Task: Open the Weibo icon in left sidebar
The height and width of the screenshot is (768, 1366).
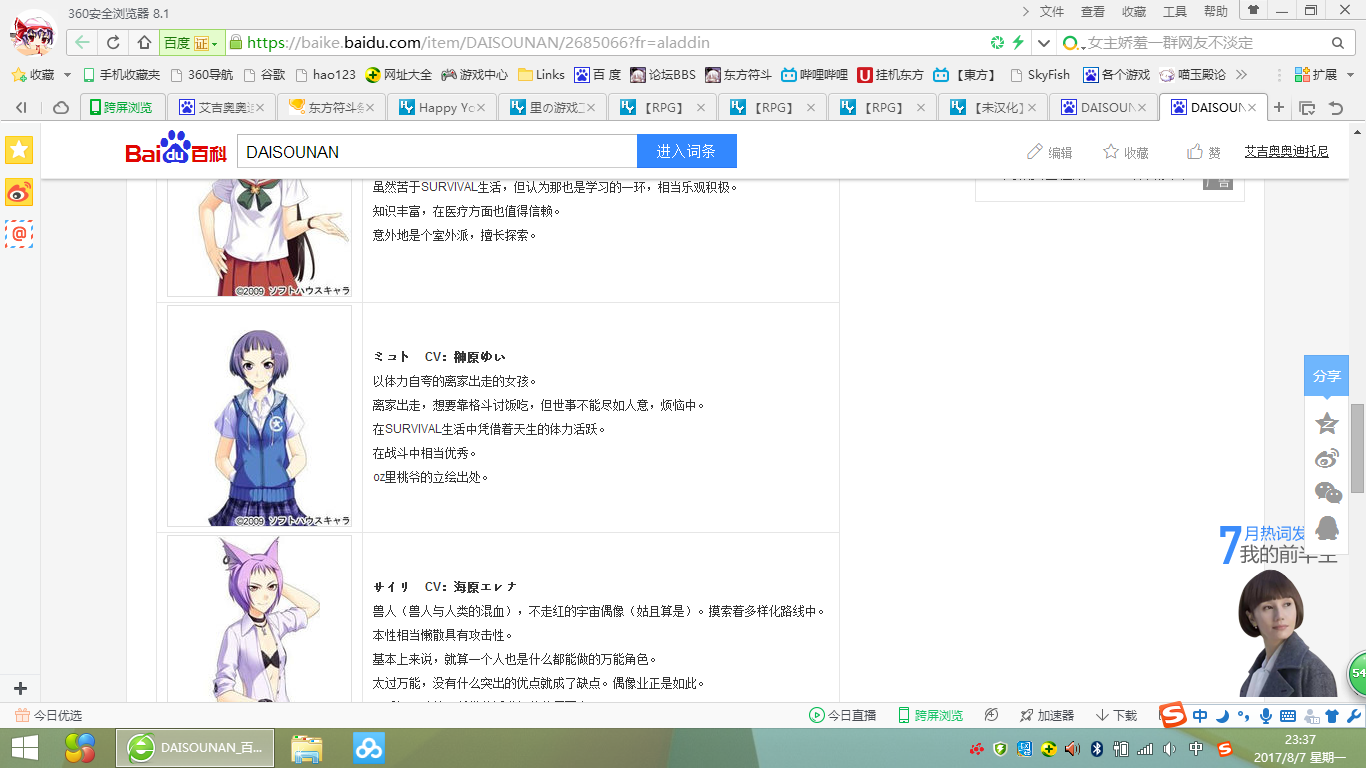Action: (19, 192)
